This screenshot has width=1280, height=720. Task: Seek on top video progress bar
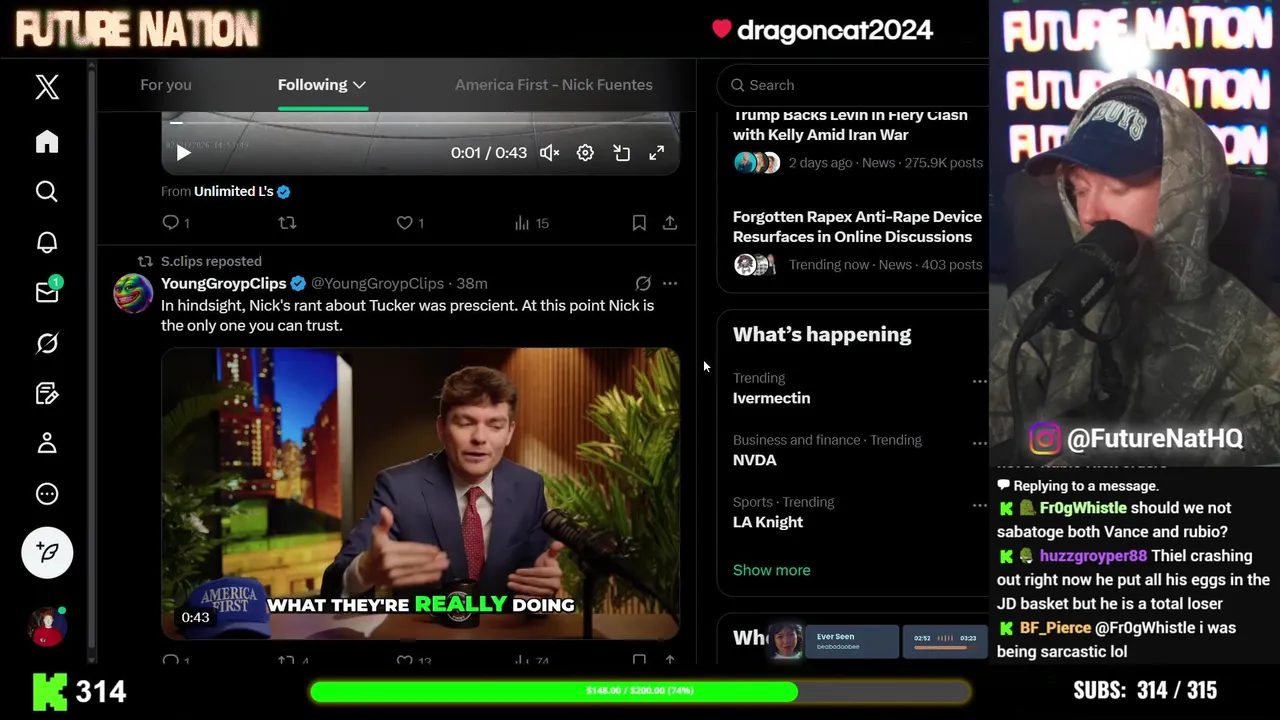pyautogui.click(x=420, y=123)
